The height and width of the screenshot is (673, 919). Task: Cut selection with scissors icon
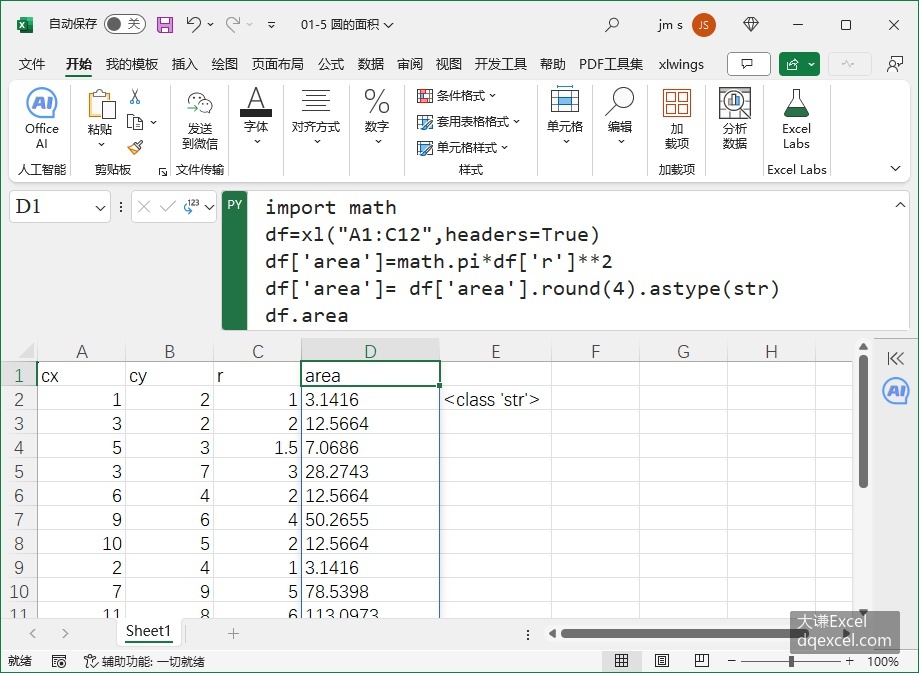(135, 96)
